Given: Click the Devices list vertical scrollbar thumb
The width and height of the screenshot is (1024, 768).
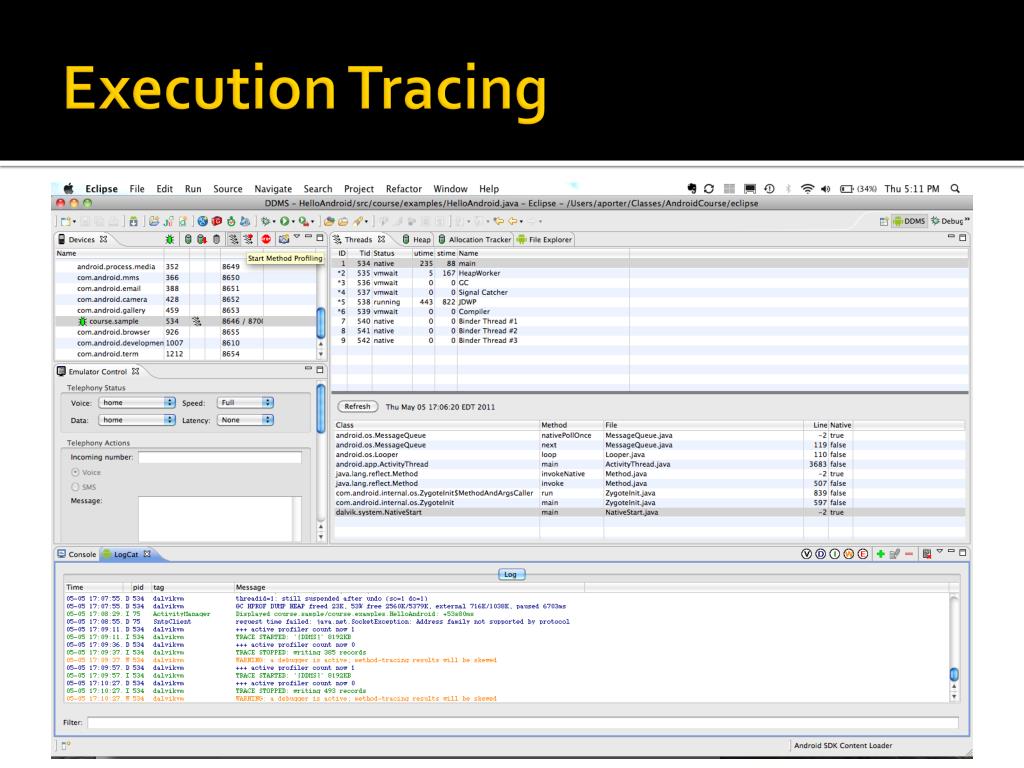Looking at the screenshot, I should [321, 322].
